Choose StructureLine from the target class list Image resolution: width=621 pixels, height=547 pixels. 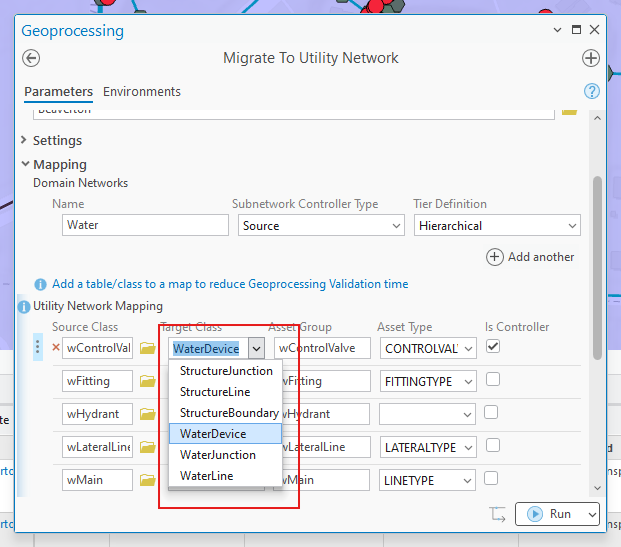(x=225, y=392)
